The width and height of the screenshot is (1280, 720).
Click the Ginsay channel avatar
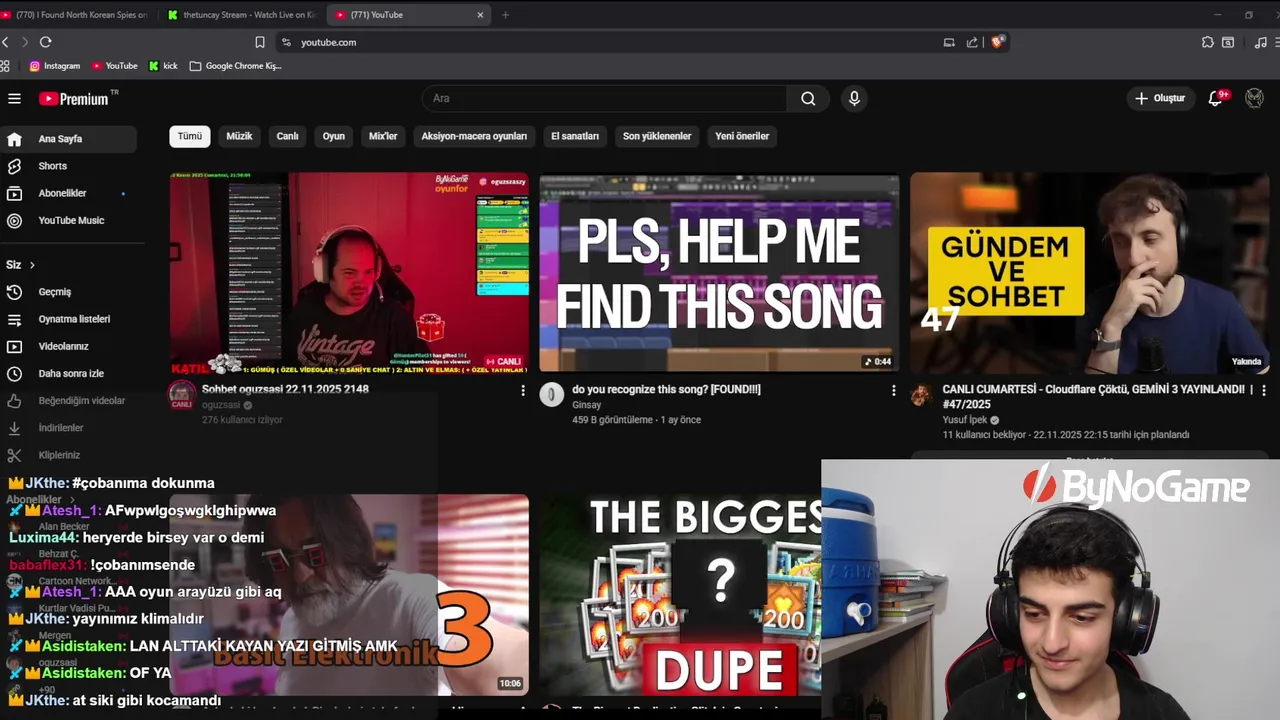click(x=552, y=394)
